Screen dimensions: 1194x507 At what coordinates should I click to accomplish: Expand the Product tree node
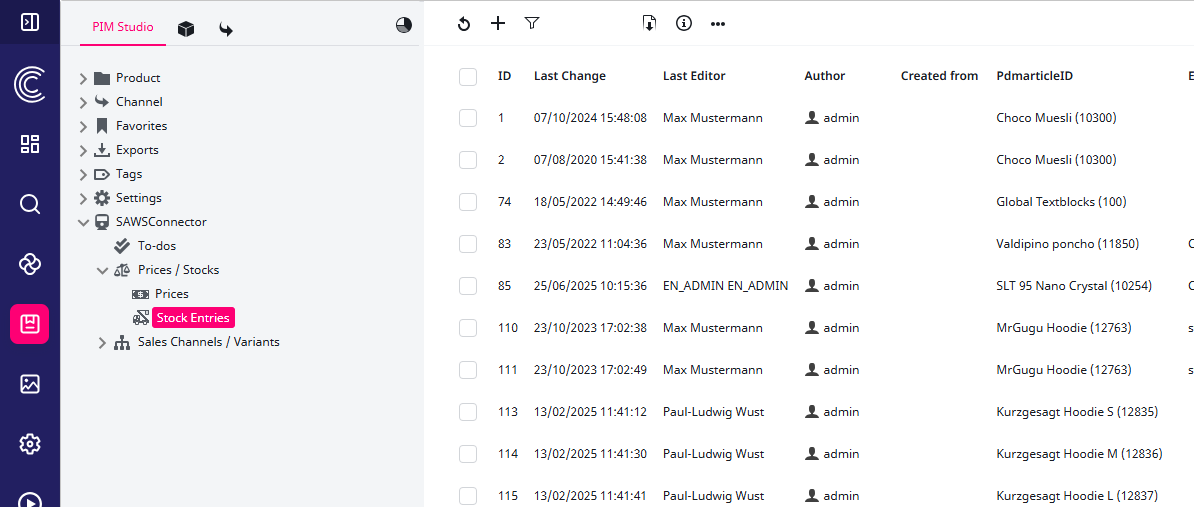tap(84, 78)
